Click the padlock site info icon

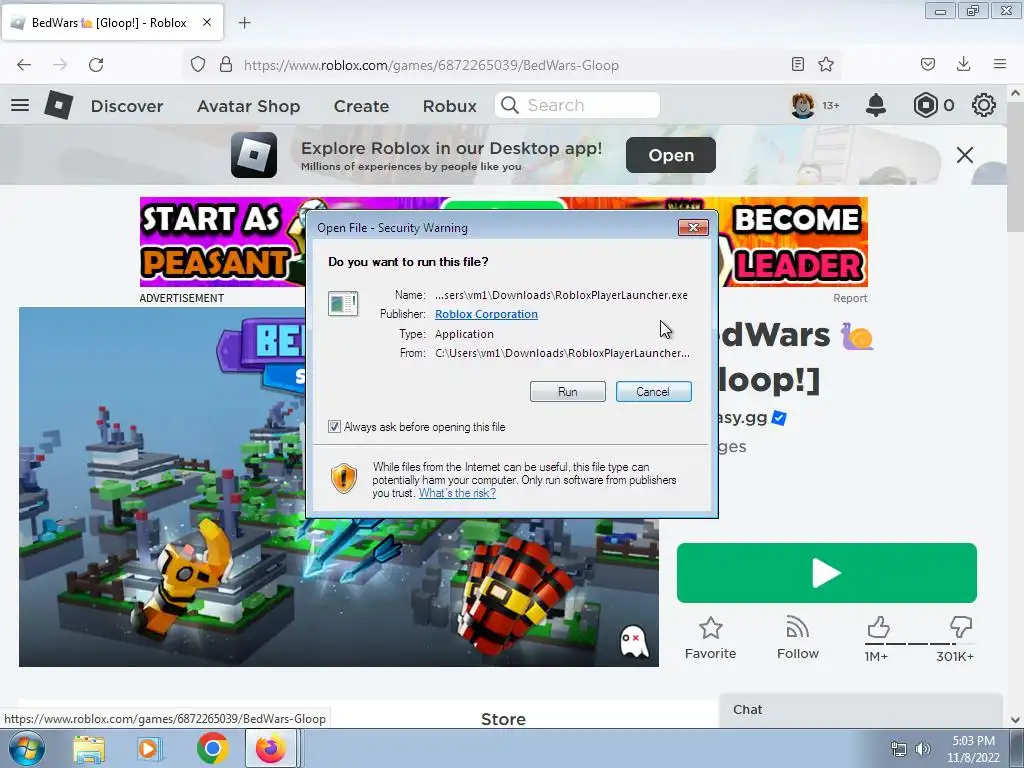coord(226,65)
